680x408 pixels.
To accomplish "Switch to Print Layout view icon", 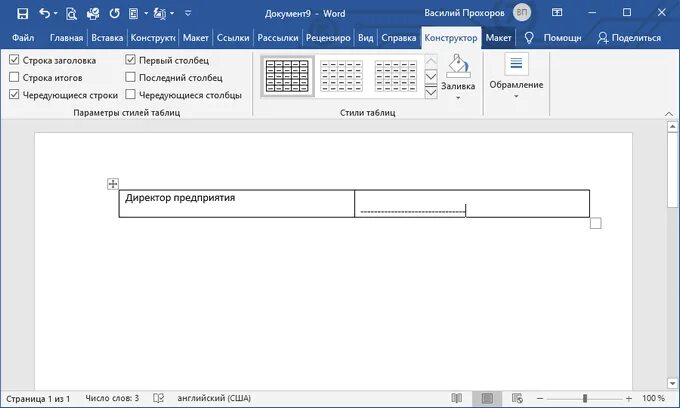I will click(x=487, y=398).
